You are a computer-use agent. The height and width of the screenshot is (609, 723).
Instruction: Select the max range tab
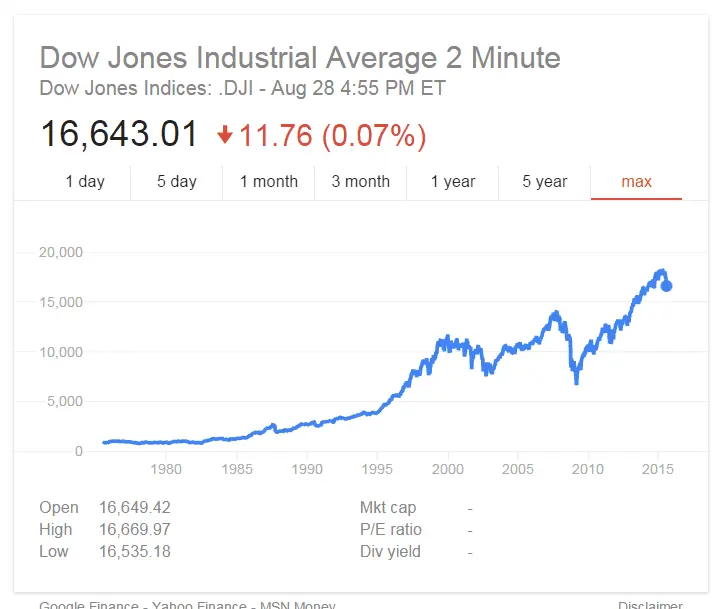[636, 182]
